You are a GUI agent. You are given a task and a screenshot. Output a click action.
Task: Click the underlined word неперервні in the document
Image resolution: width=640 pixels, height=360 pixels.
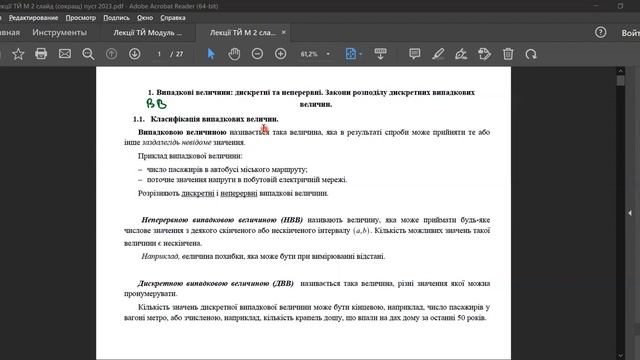click(x=239, y=193)
